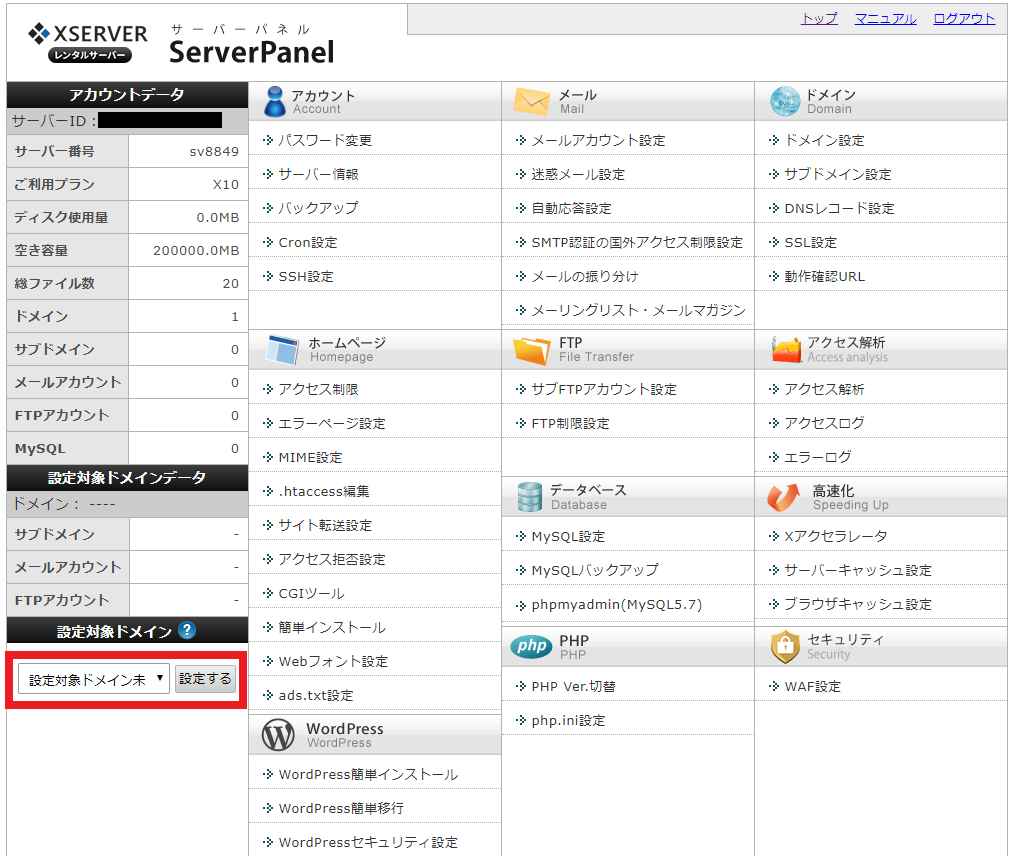Click the Account person icon

click(275, 101)
